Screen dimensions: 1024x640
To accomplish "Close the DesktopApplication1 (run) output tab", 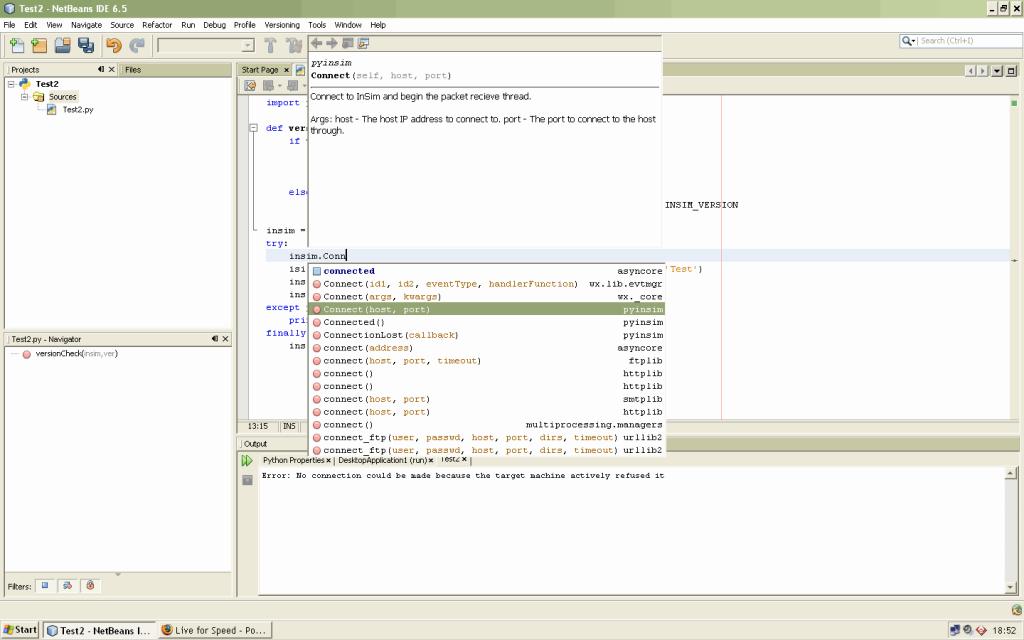I will coord(431,460).
